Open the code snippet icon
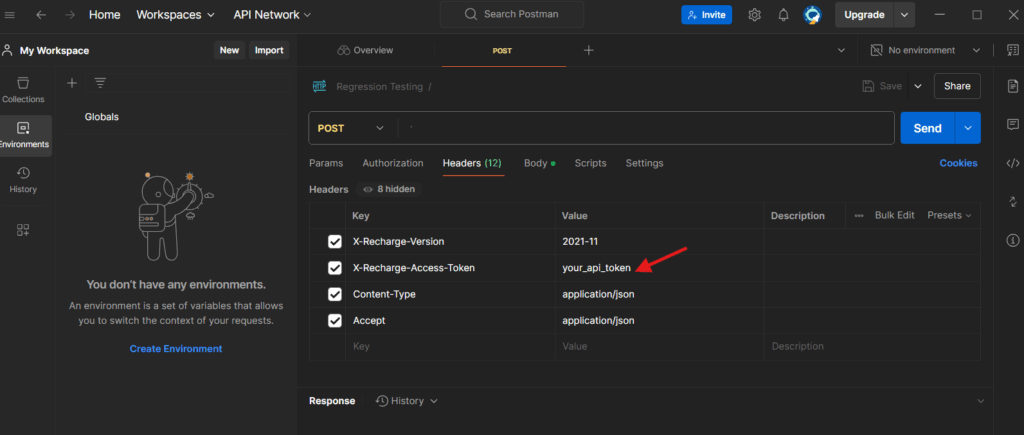Image resolution: width=1024 pixels, height=435 pixels. [1013, 163]
